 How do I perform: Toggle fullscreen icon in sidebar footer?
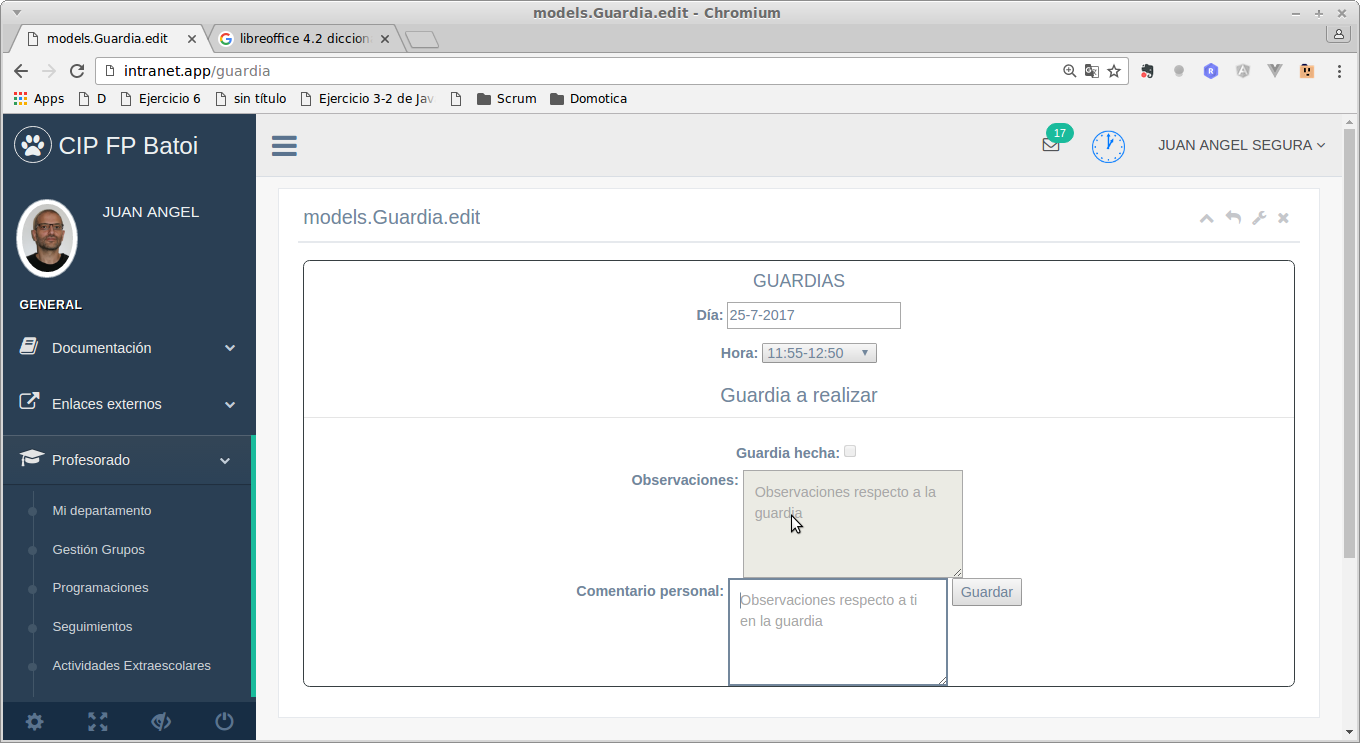coord(97,721)
